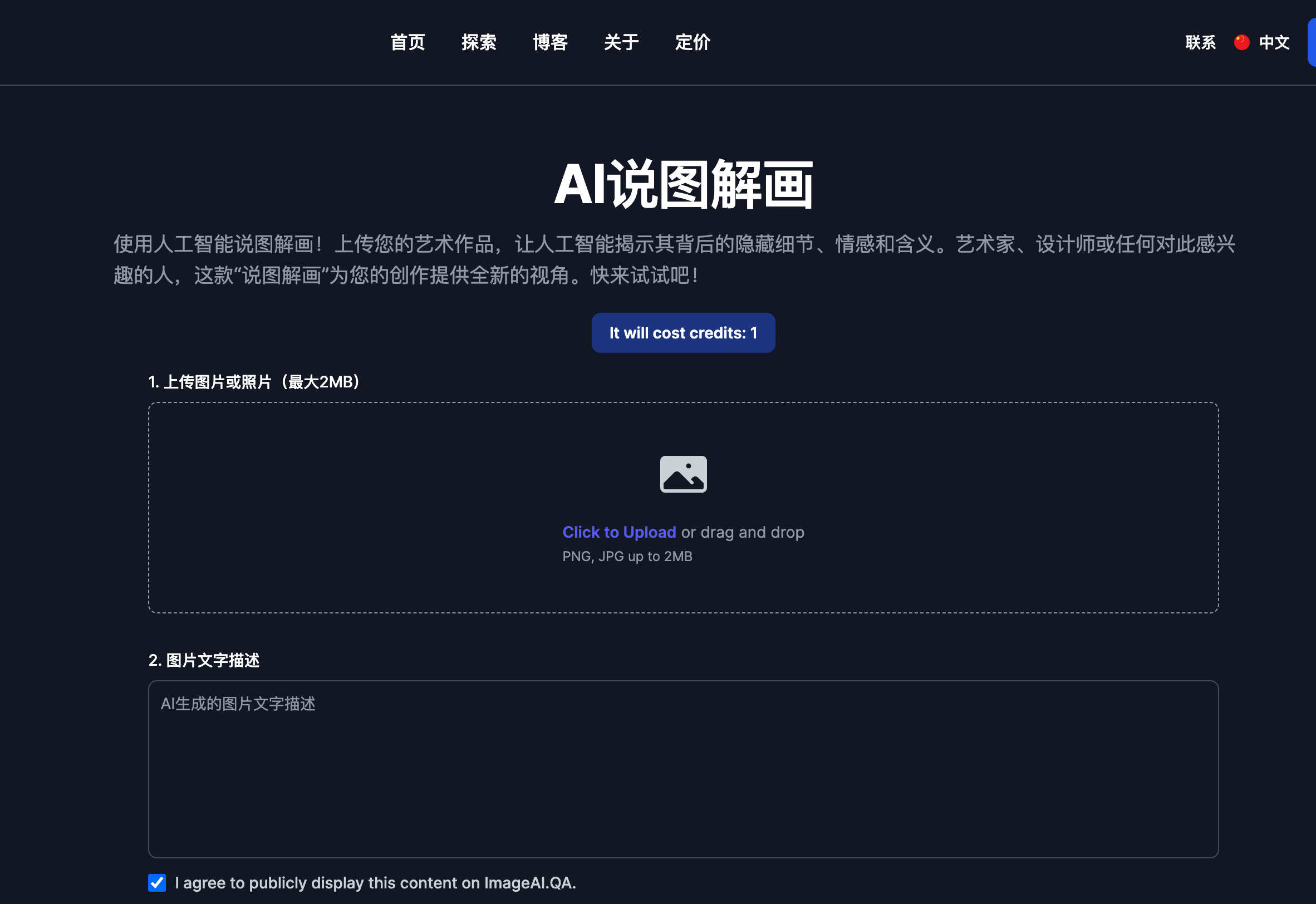This screenshot has height=904, width=1316.
Task: Open the 探索 explore page
Action: click(479, 42)
